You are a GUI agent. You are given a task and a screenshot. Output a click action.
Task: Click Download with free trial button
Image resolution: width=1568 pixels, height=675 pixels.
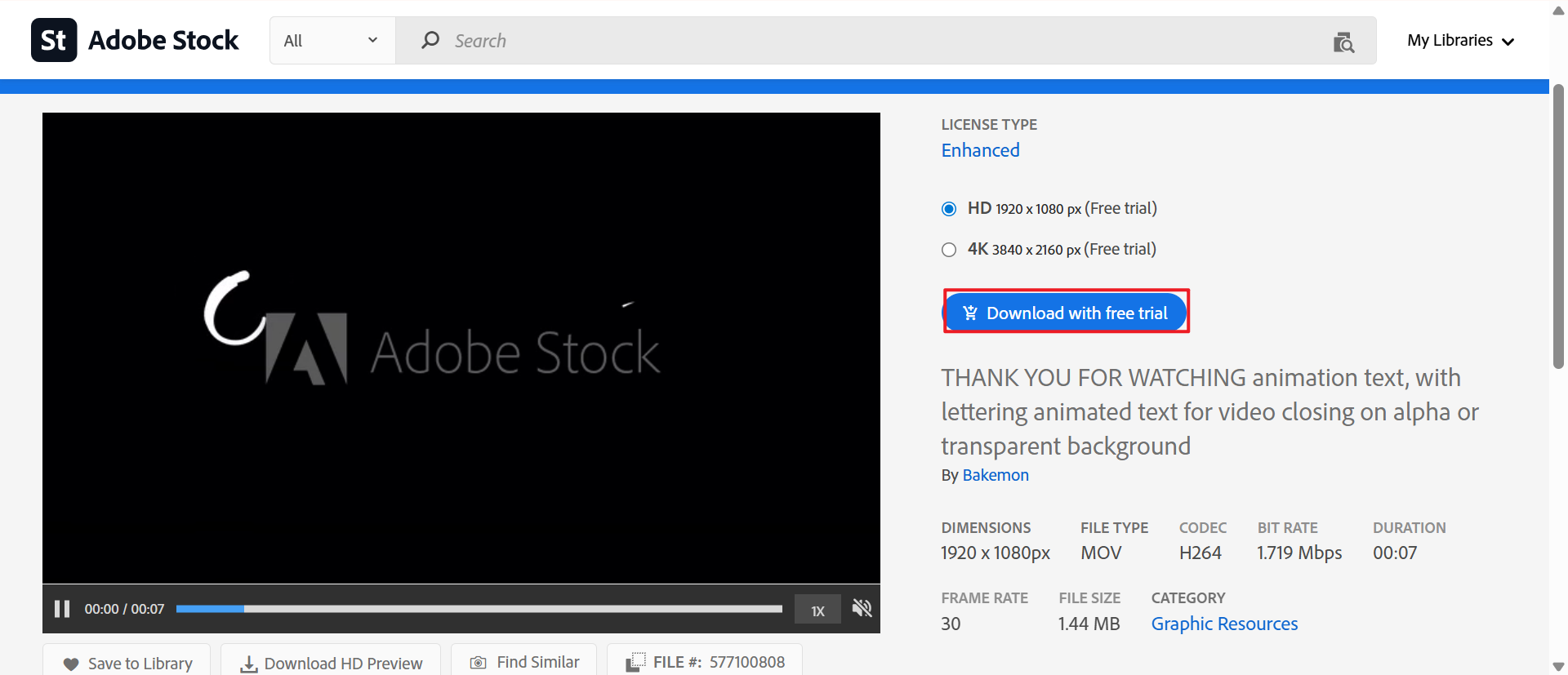point(1066,313)
